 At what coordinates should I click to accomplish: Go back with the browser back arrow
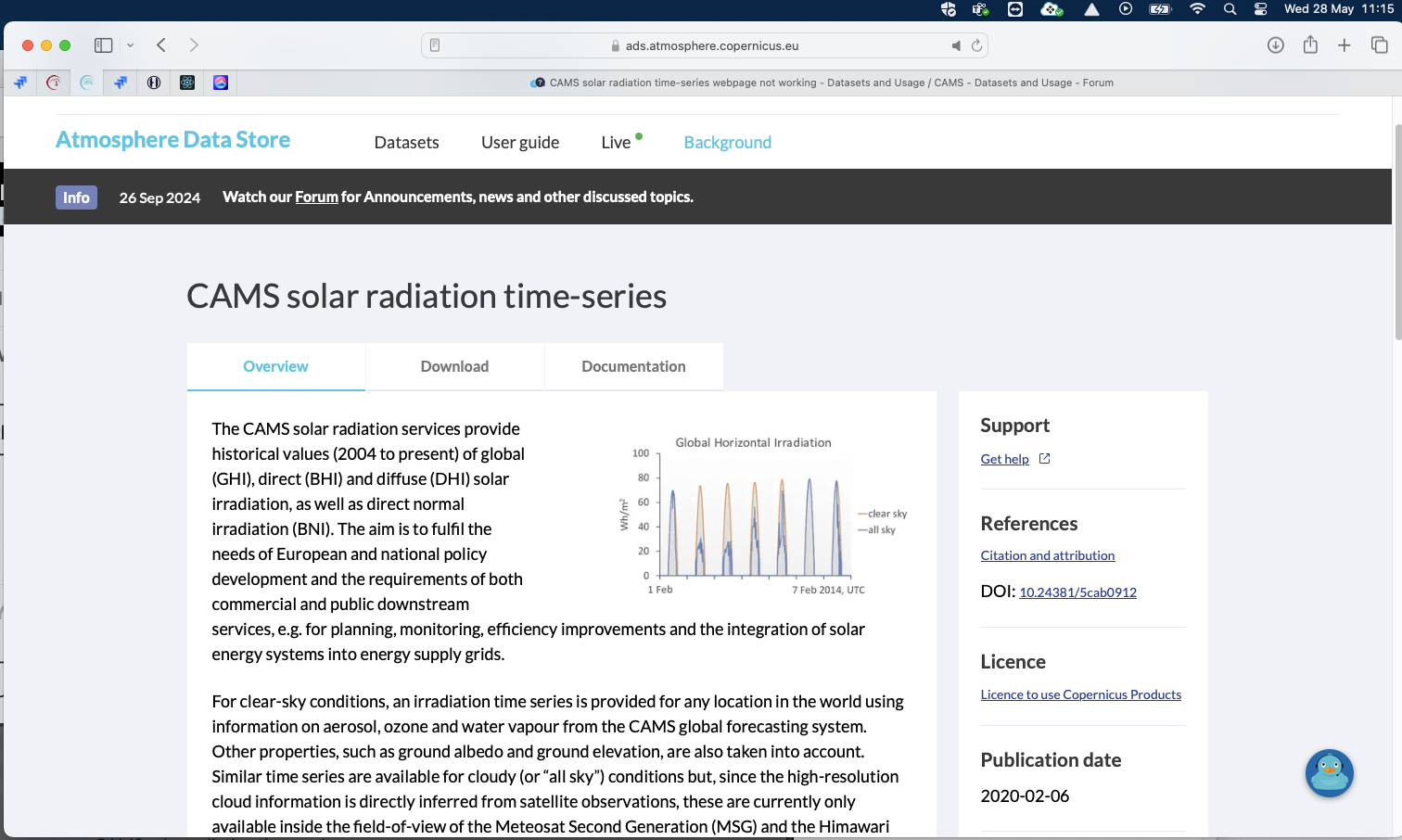point(161,45)
